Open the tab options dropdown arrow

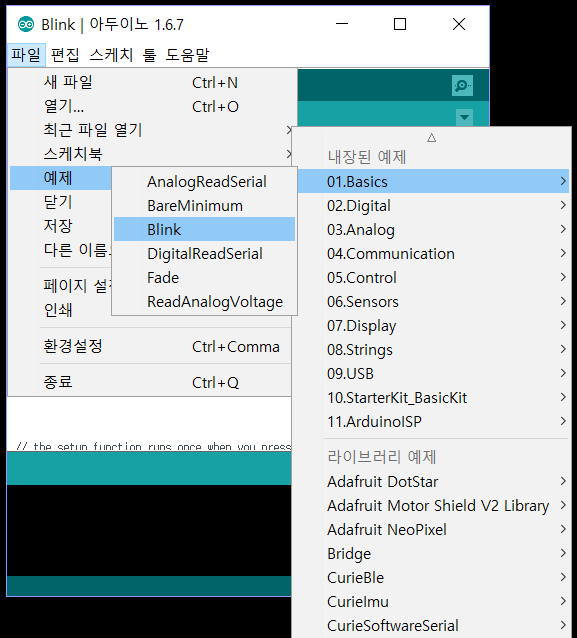tap(464, 118)
